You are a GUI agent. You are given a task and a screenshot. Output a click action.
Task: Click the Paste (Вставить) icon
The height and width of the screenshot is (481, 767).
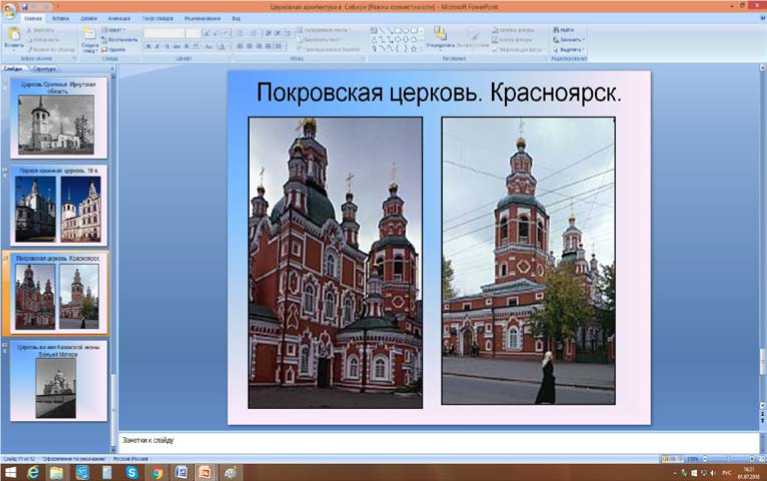click(x=13, y=36)
